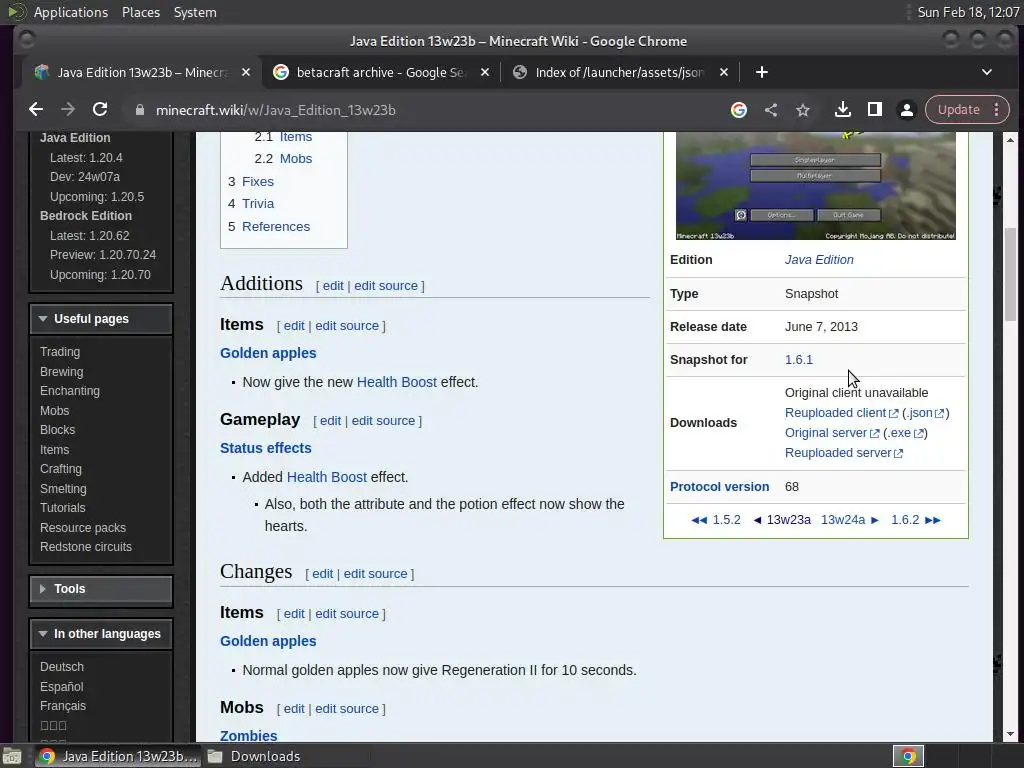Open Chrome three-dot menu
The width and height of the screenshot is (1024, 768).
997,110
